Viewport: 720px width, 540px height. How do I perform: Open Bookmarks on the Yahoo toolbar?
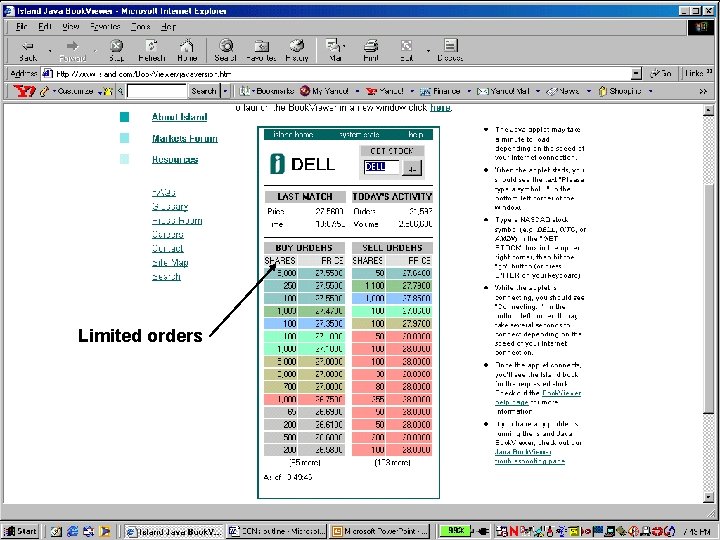click(x=267, y=91)
